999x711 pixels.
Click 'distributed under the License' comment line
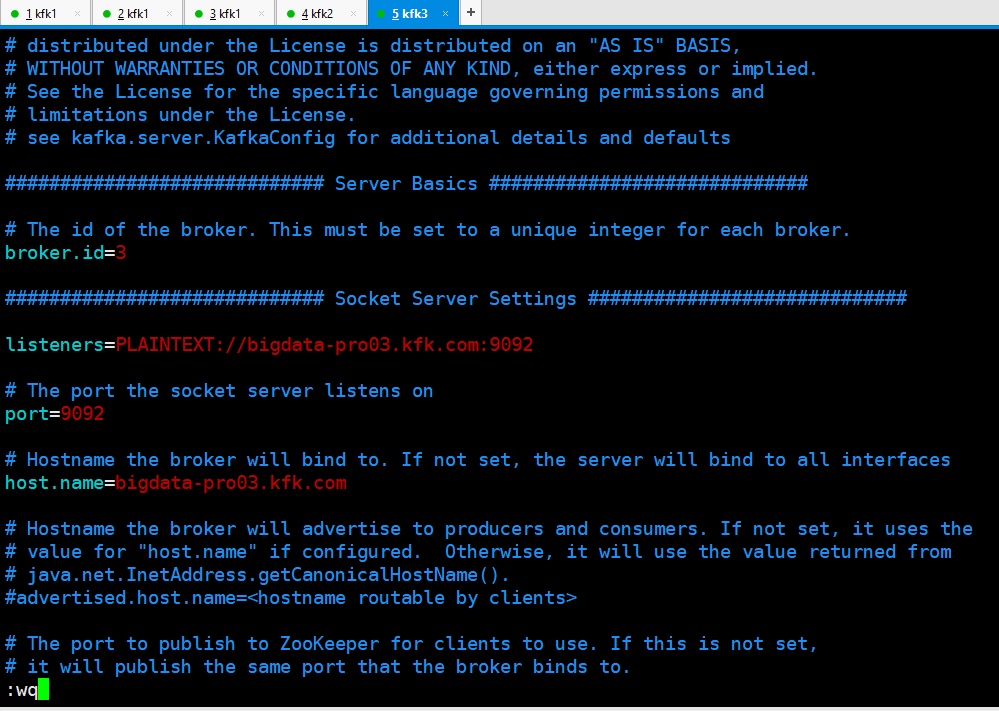[373, 46]
